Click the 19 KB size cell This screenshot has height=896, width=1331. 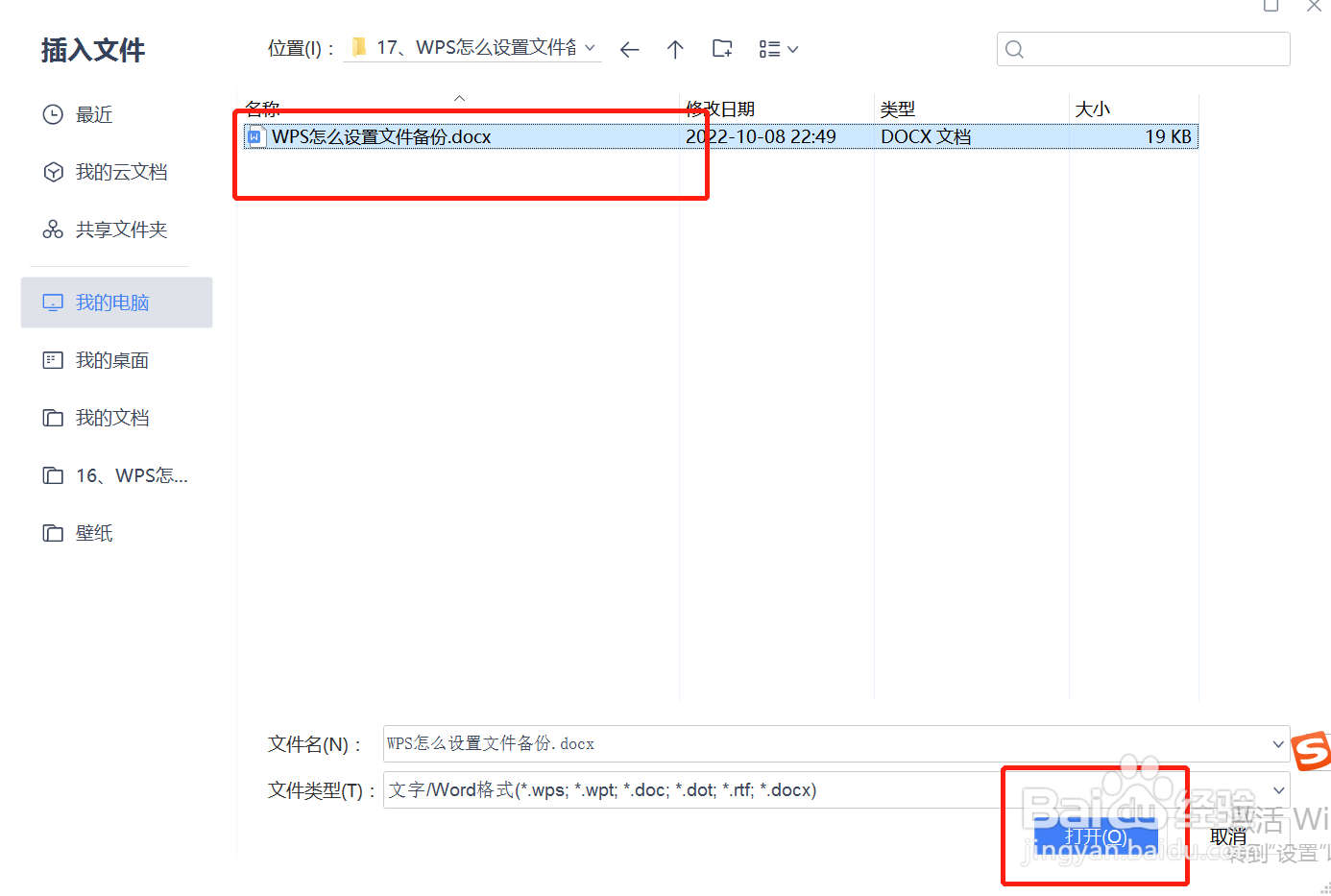tap(1168, 136)
